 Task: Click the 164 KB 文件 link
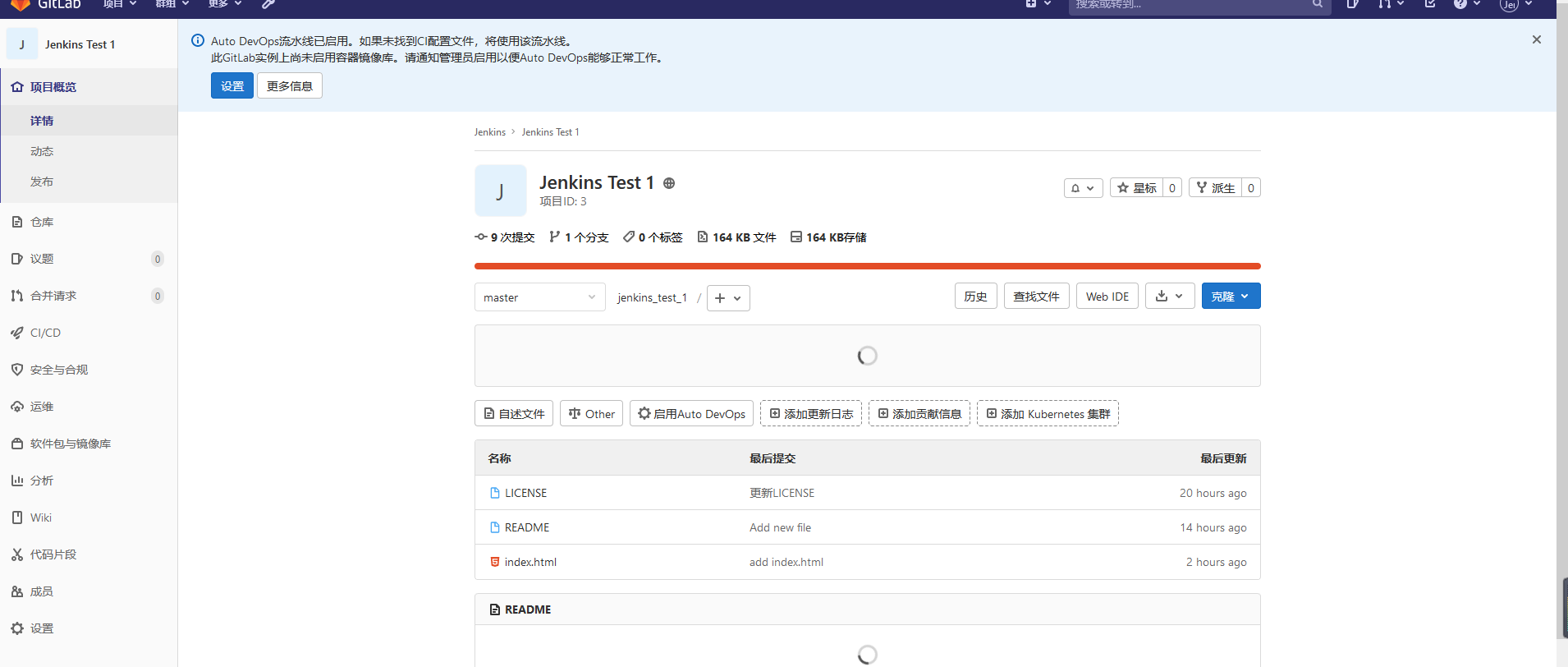click(x=736, y=237)
